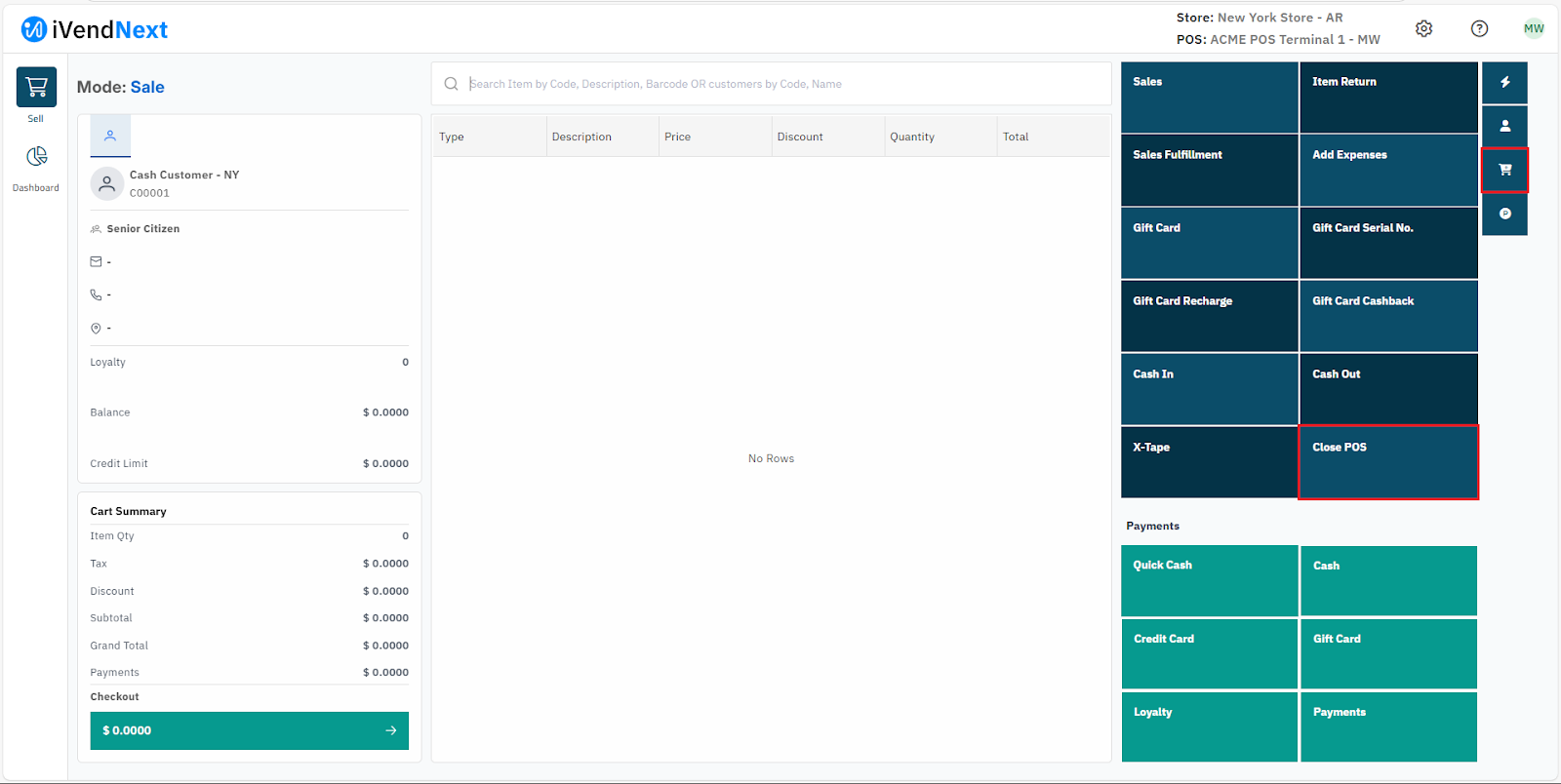Click the Type column header
This screenshot has height=784, width=1561.
pos(490,137)
